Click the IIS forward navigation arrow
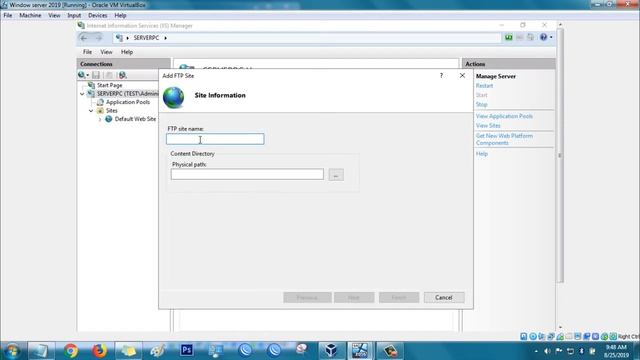The width and height of the screenshot is (640, 360). click(x=98, y=38)
